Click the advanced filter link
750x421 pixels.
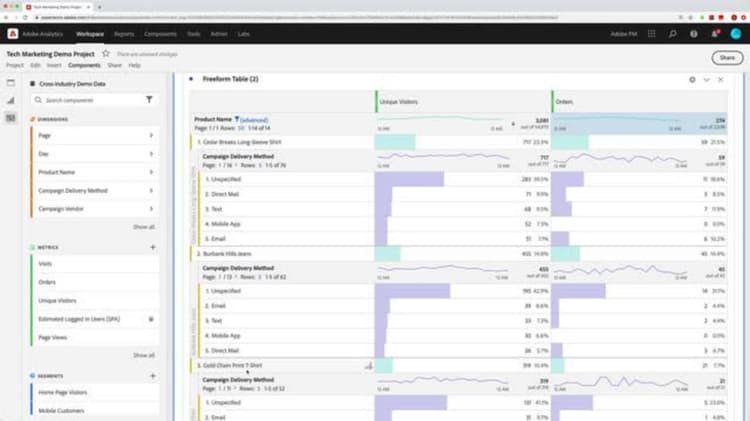click(254, 120)
